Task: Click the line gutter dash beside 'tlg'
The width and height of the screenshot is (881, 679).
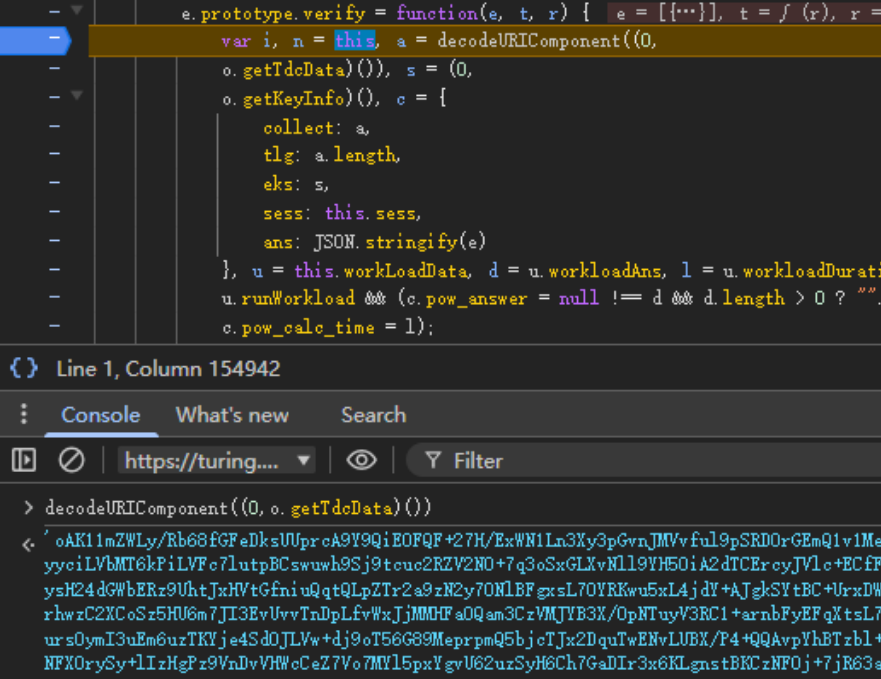Action: pyautogui.click(x=55, y=153)
